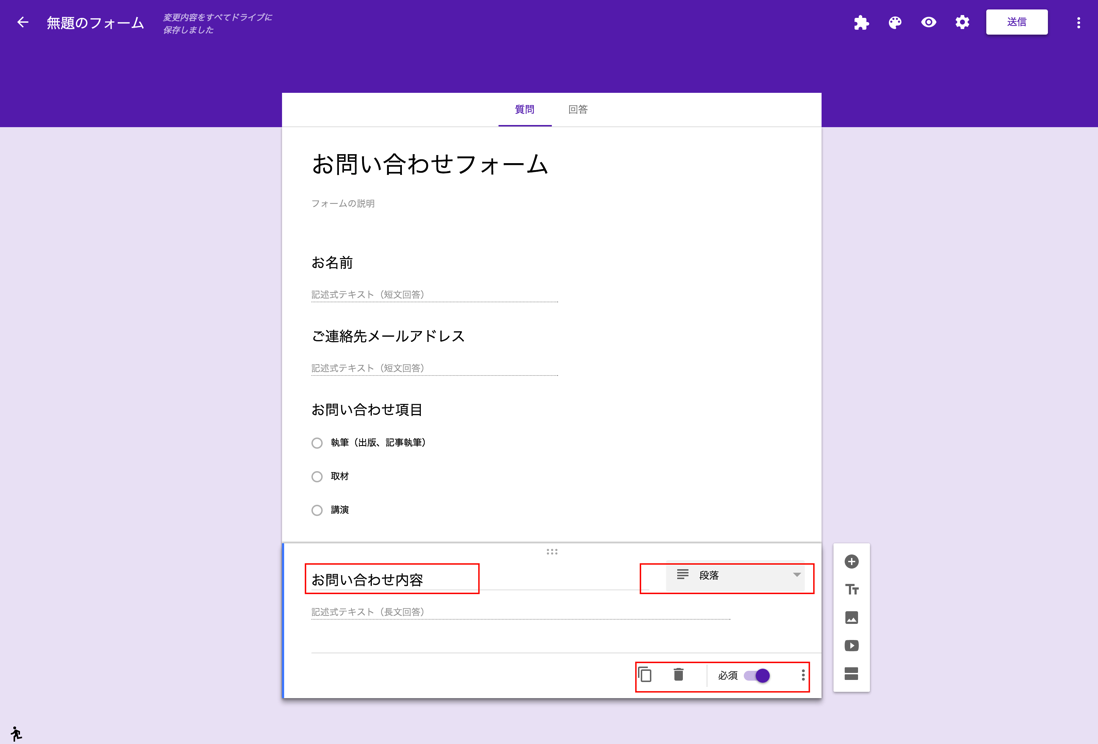Click the 送信 send button
The image size is (1098, 744).
[x=1017, y=22]
